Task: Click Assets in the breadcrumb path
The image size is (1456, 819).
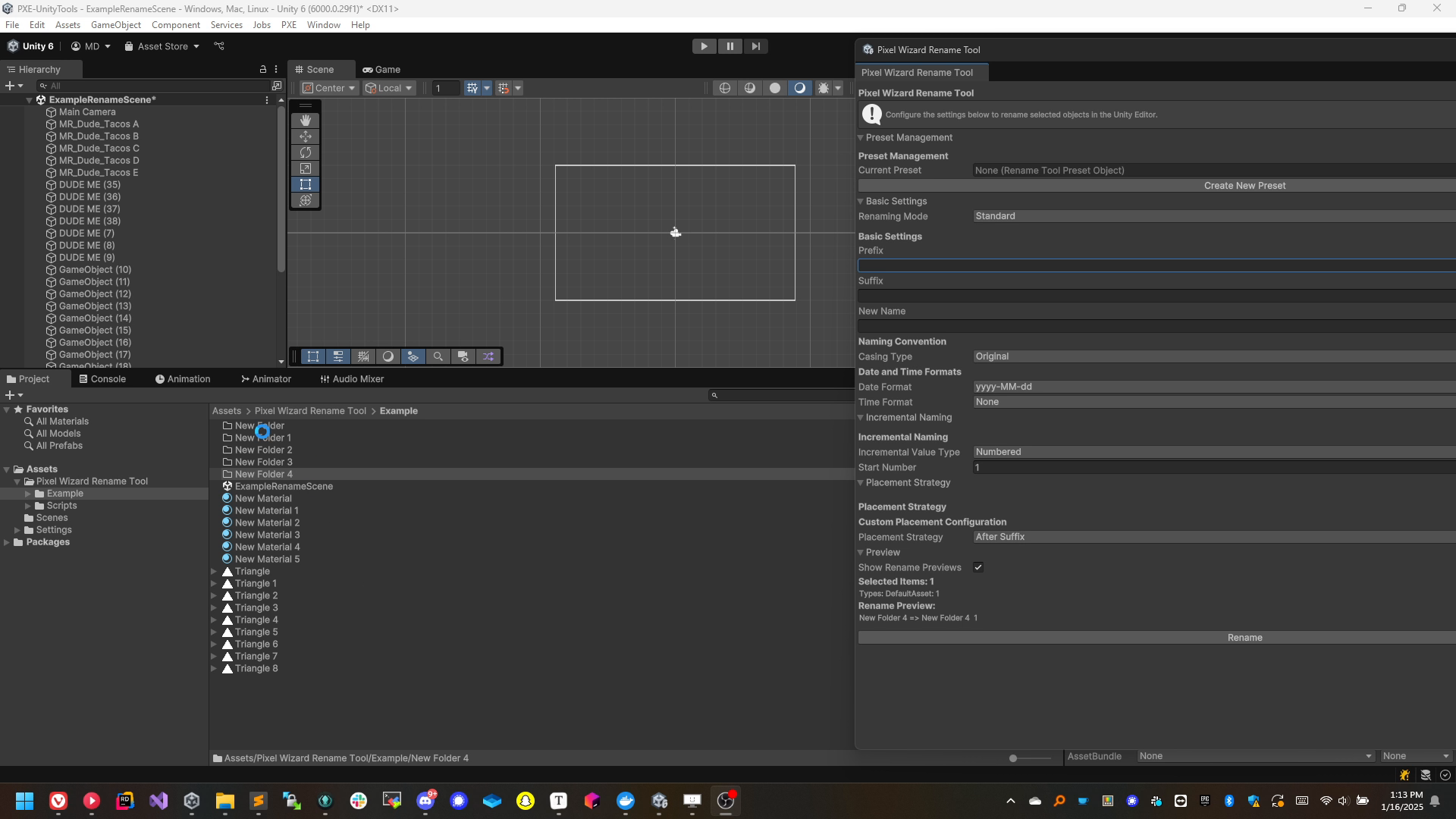Action: pyautogui.click(x=227, y=411)
